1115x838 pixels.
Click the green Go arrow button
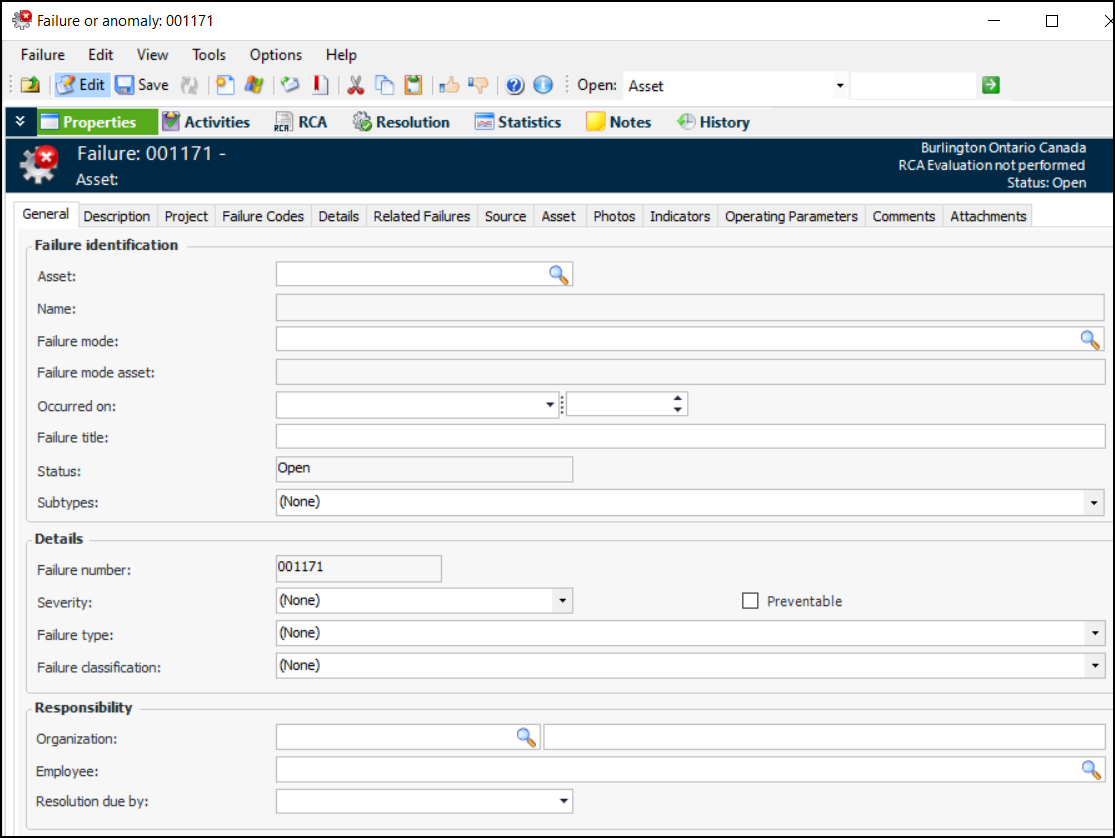tap(990, 85)
